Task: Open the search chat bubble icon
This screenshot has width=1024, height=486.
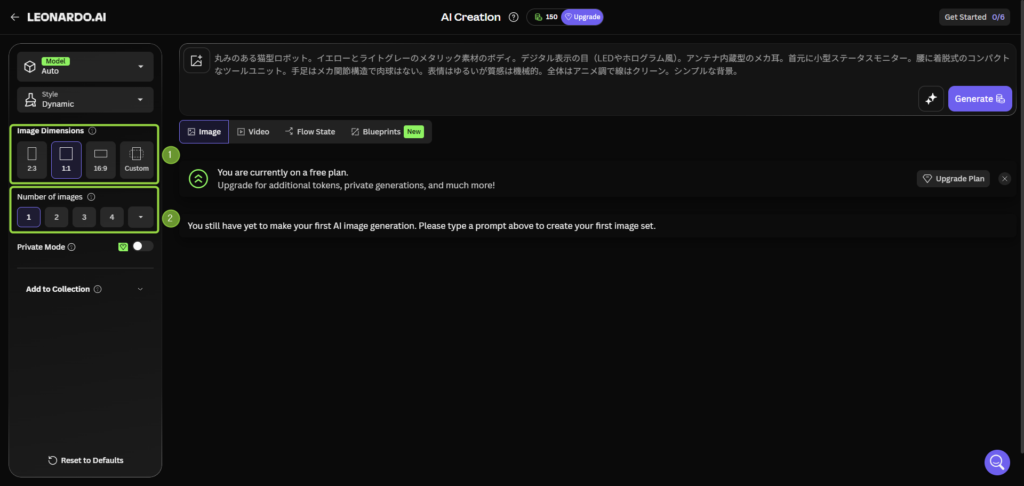Action: (996, 461)
